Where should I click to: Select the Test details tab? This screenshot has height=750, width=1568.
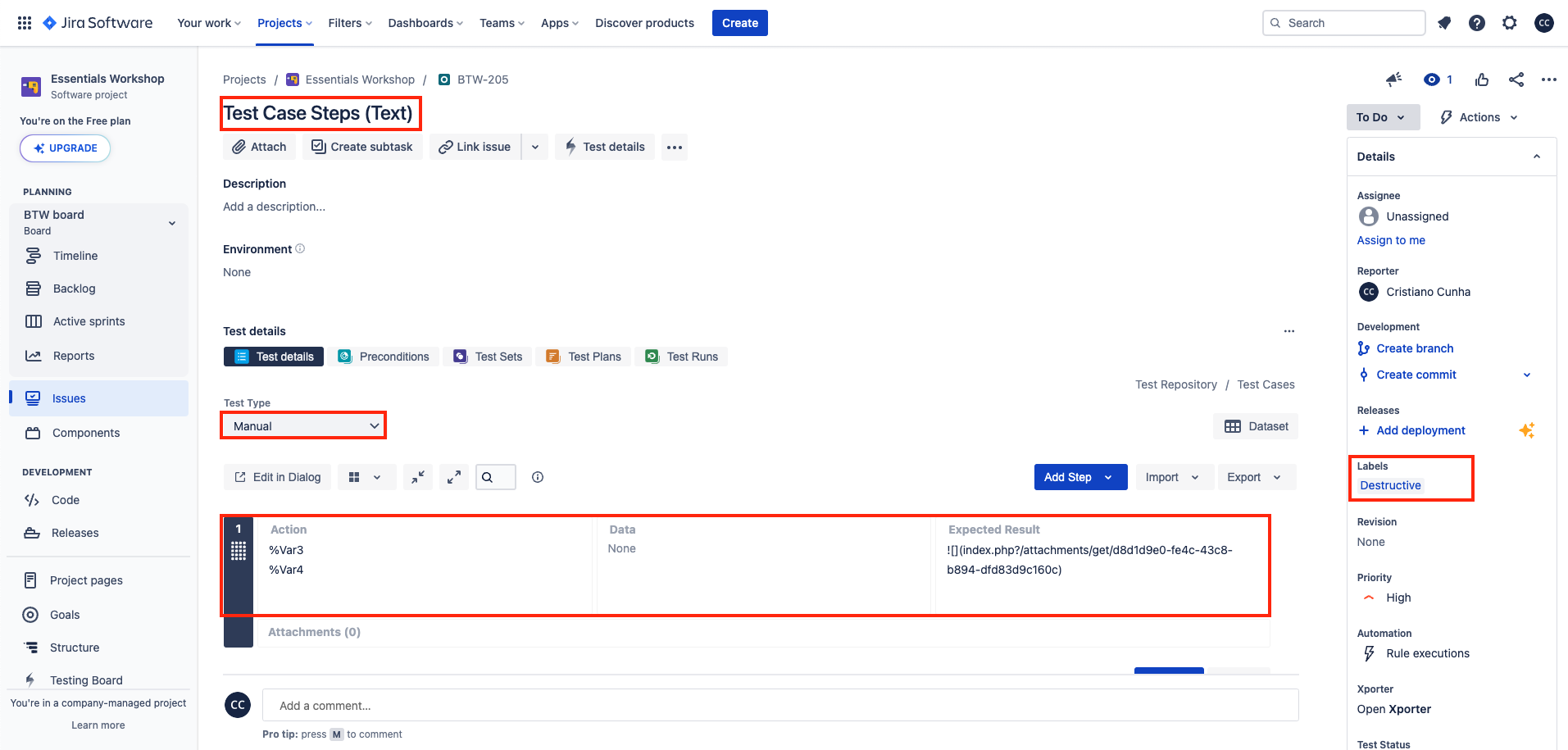275,357
